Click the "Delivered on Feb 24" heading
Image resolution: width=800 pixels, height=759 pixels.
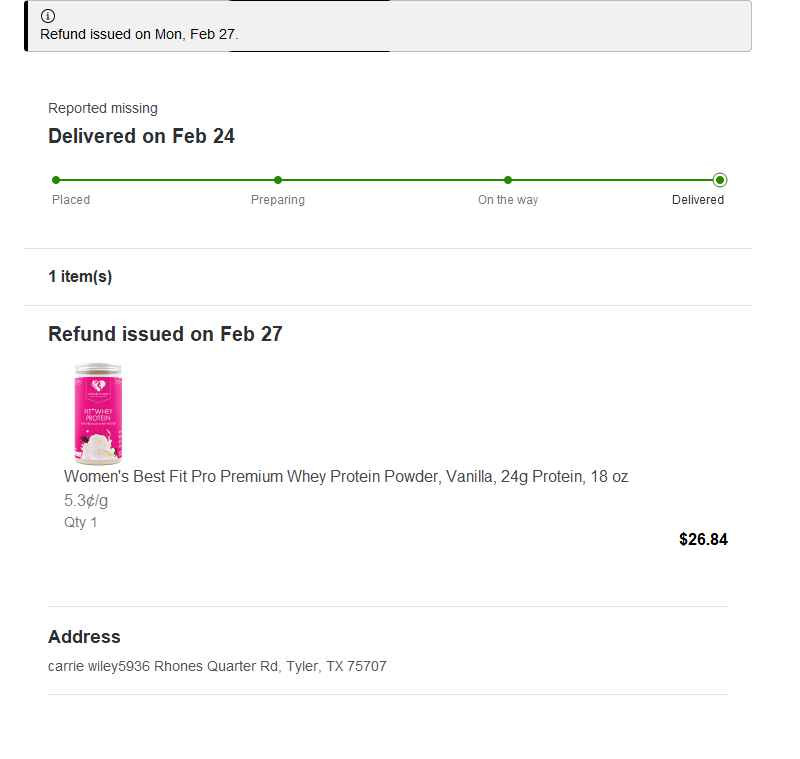tap(141, 136)
